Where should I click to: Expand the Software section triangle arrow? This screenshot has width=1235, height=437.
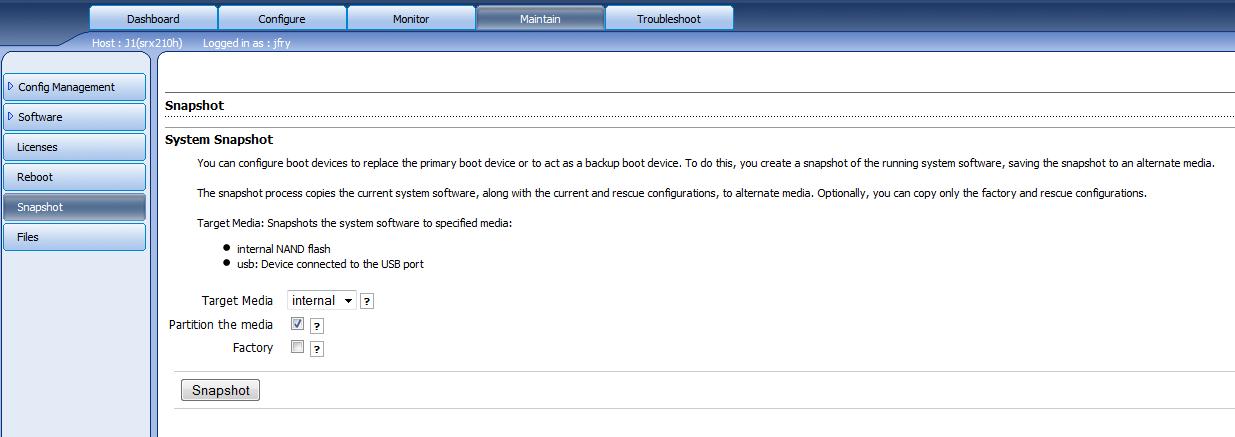11,117
